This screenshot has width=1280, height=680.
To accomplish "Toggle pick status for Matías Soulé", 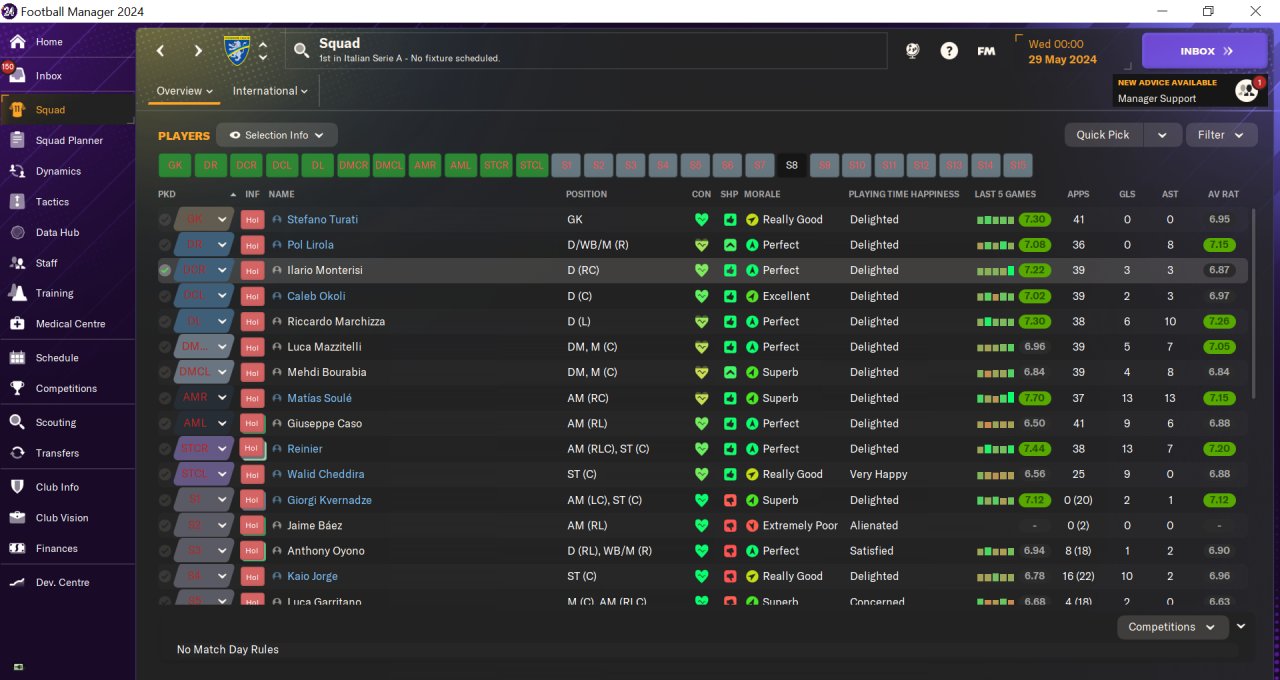I will pos(165,398).
